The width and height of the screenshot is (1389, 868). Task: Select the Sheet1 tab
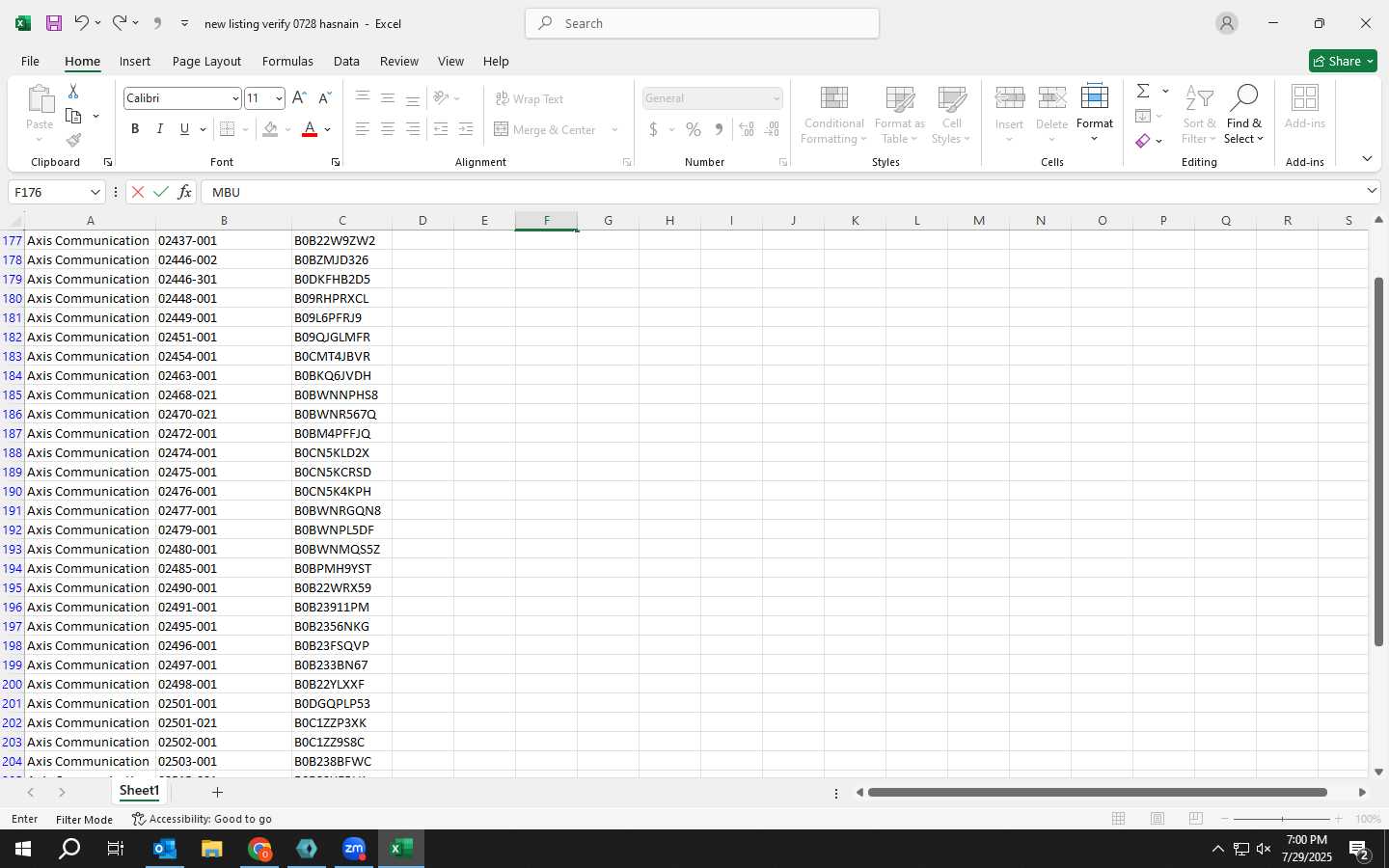(139, 791)
